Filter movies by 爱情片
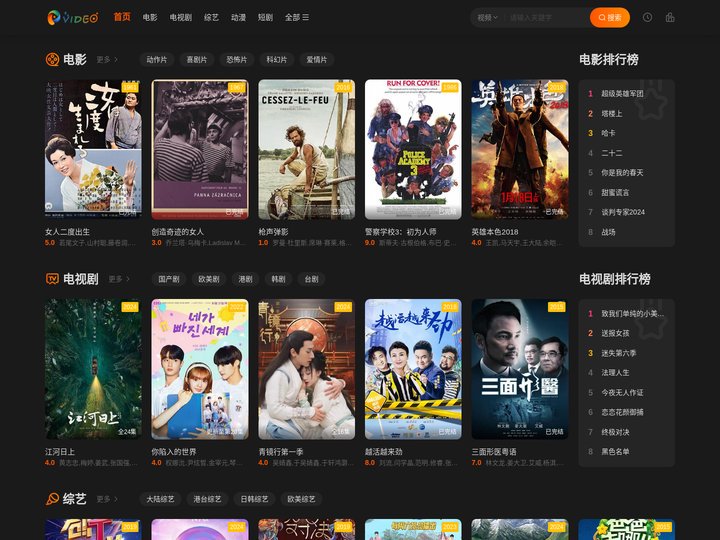The image size is (720, 540). coord(316,60)
